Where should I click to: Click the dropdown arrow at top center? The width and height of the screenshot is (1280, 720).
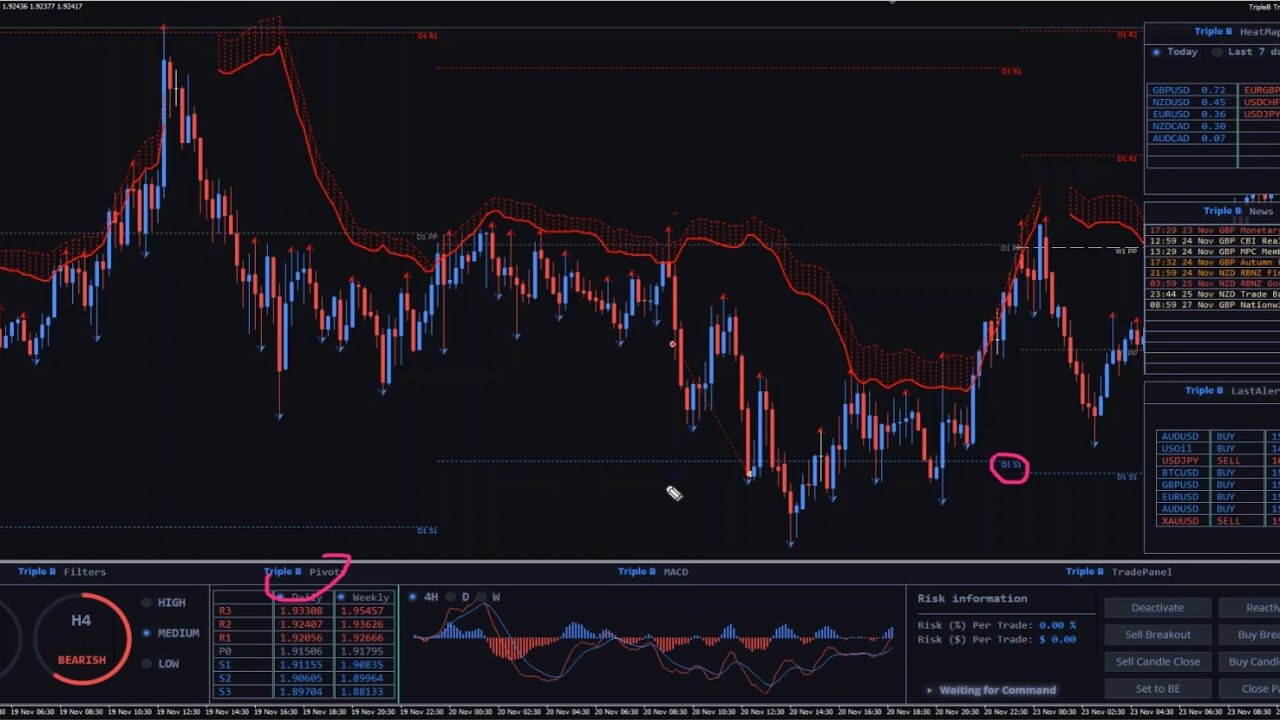point(893,3)
